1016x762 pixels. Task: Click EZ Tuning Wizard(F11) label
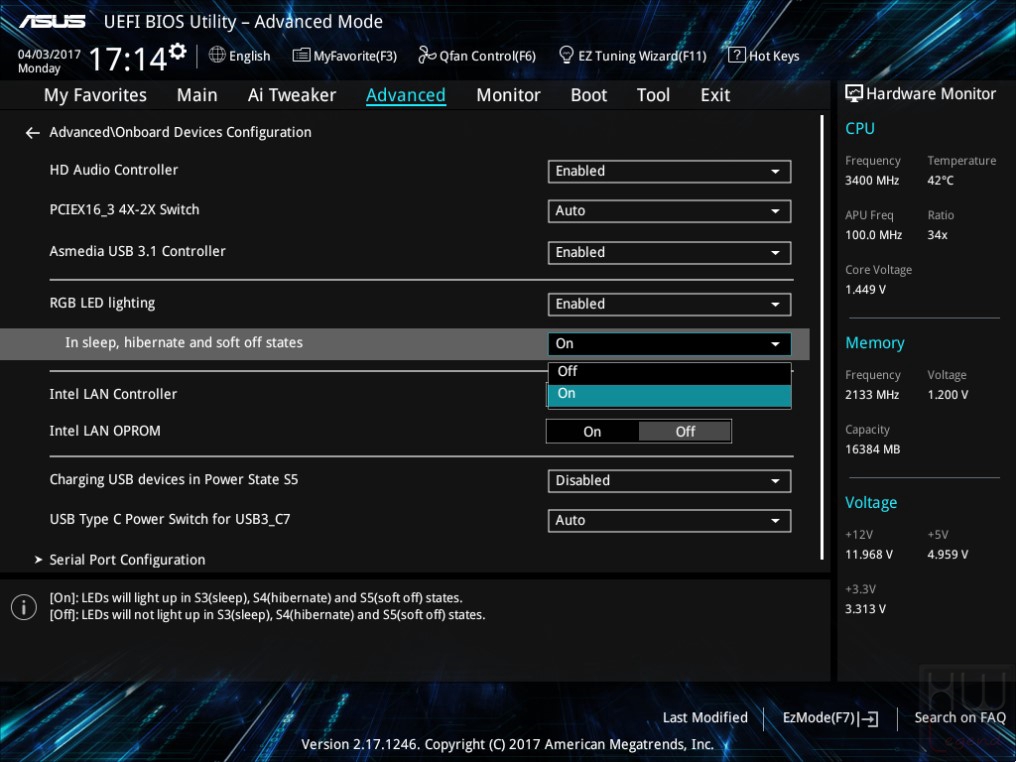coord(642,56)
